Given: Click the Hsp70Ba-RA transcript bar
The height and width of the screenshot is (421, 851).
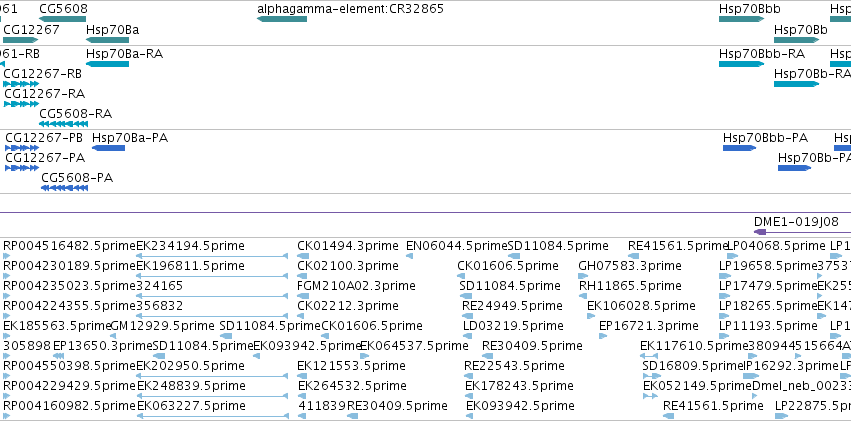Looking at the screenshot, I should [x=107, y=64].
